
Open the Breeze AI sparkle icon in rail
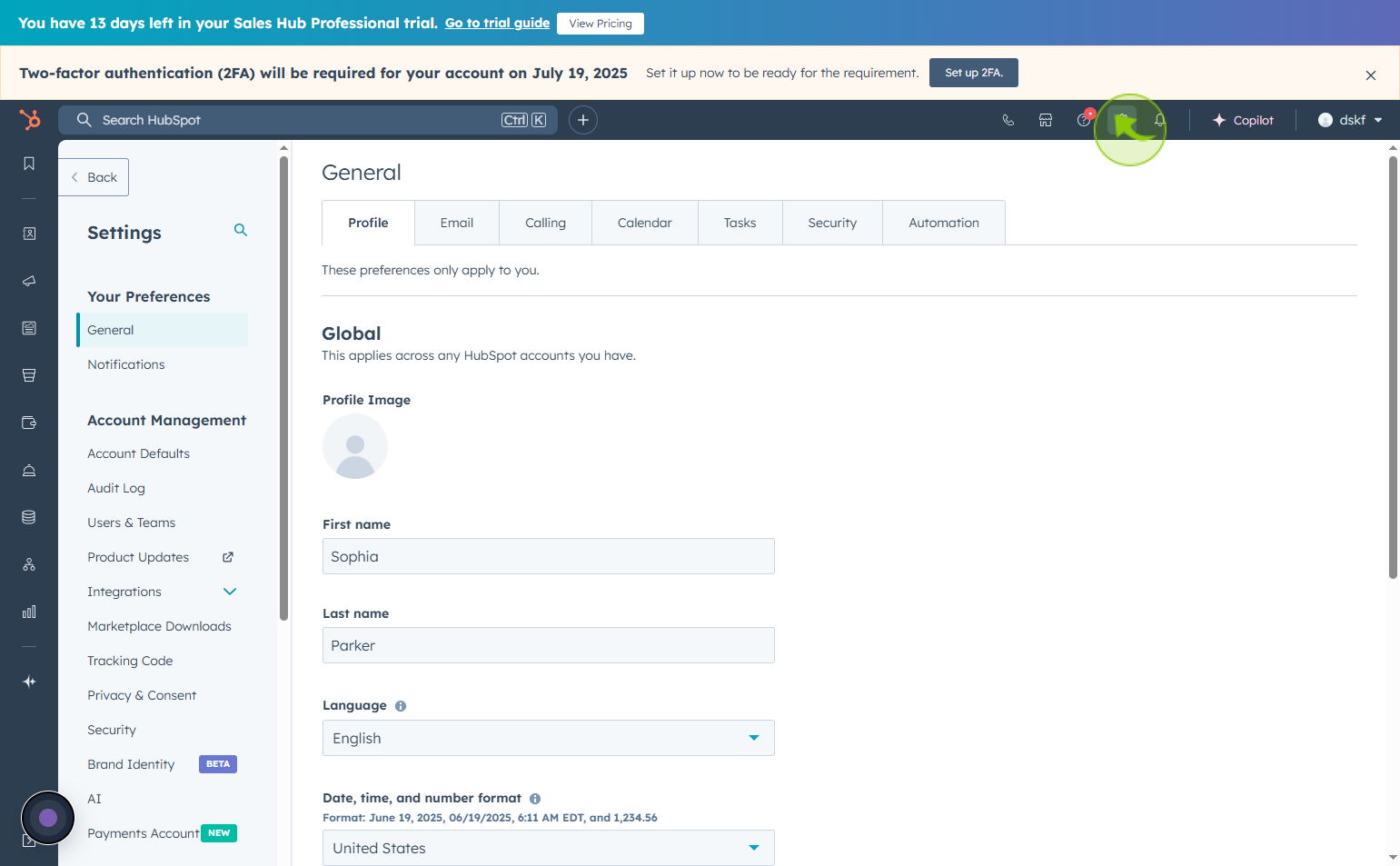pos(29,682)
